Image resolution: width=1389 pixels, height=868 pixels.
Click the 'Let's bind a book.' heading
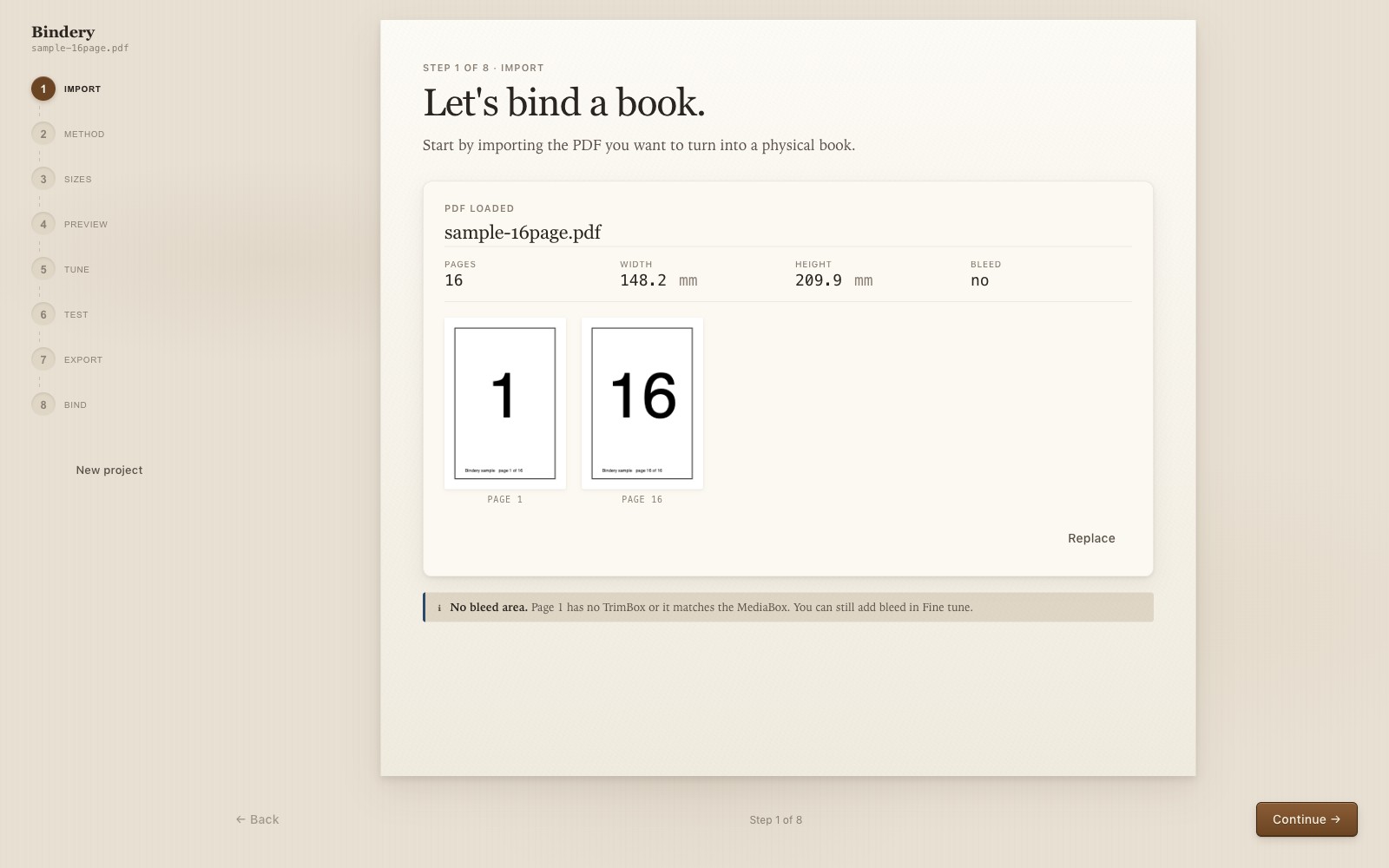(564, 102)
